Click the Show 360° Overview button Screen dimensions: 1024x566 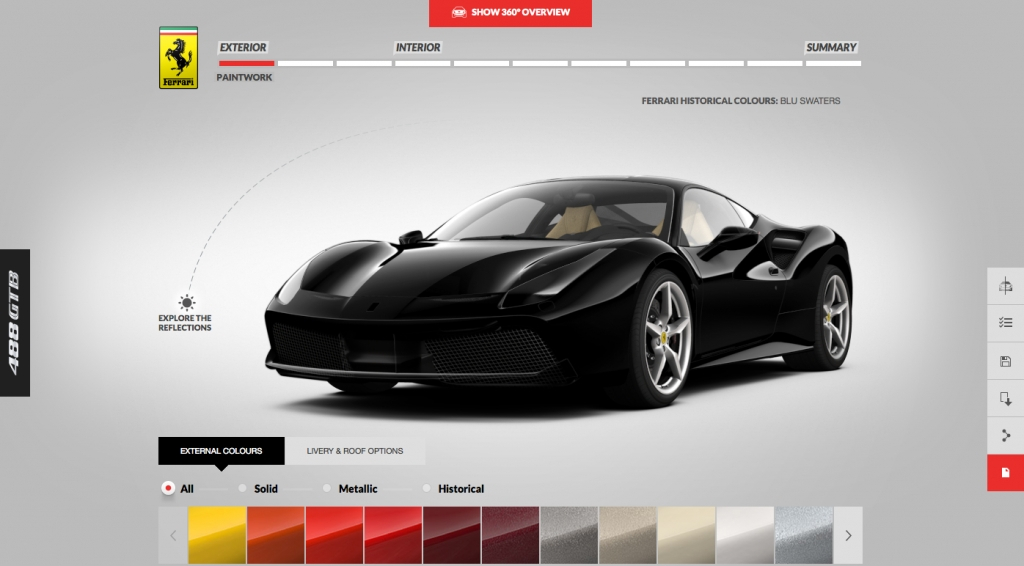[510, 12]
